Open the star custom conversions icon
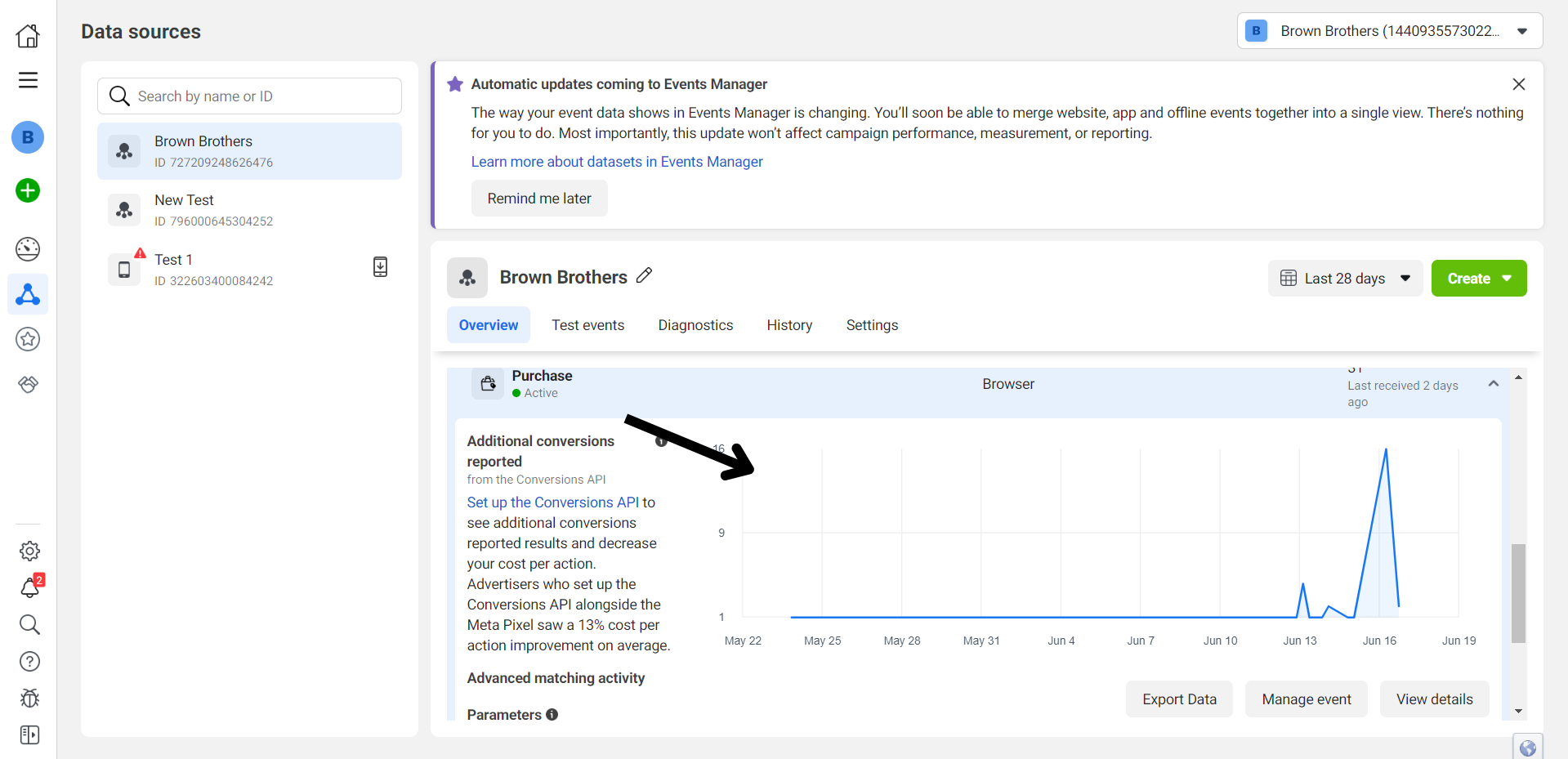 (x=28, y=339)
